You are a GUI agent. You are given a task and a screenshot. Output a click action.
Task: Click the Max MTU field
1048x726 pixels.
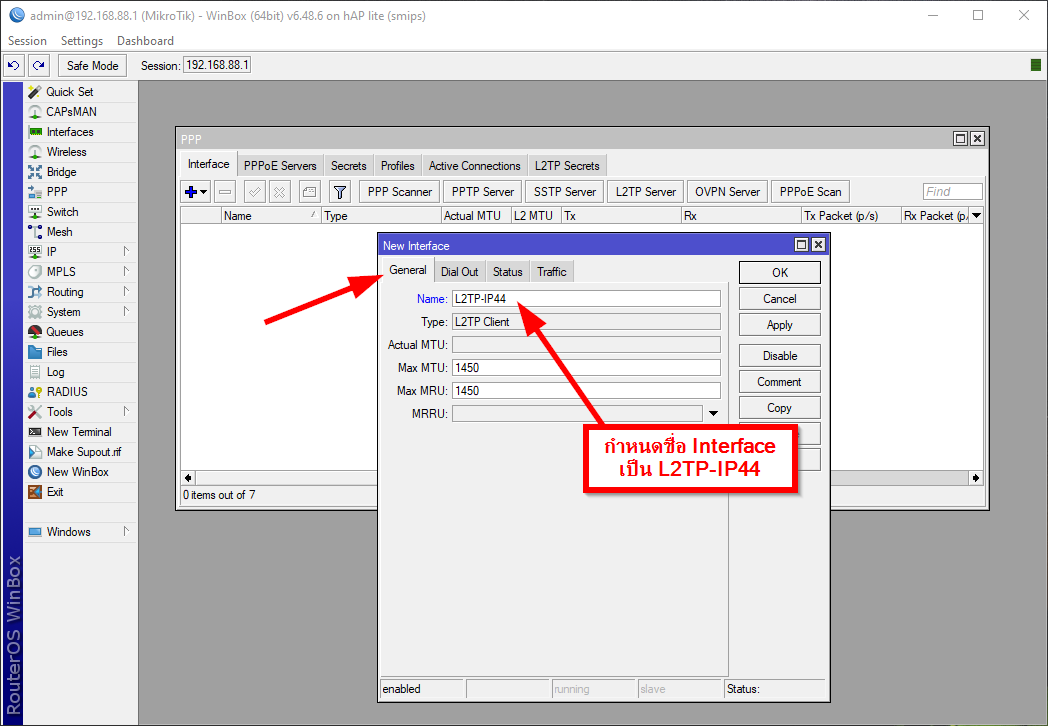[x=586, y=368]
